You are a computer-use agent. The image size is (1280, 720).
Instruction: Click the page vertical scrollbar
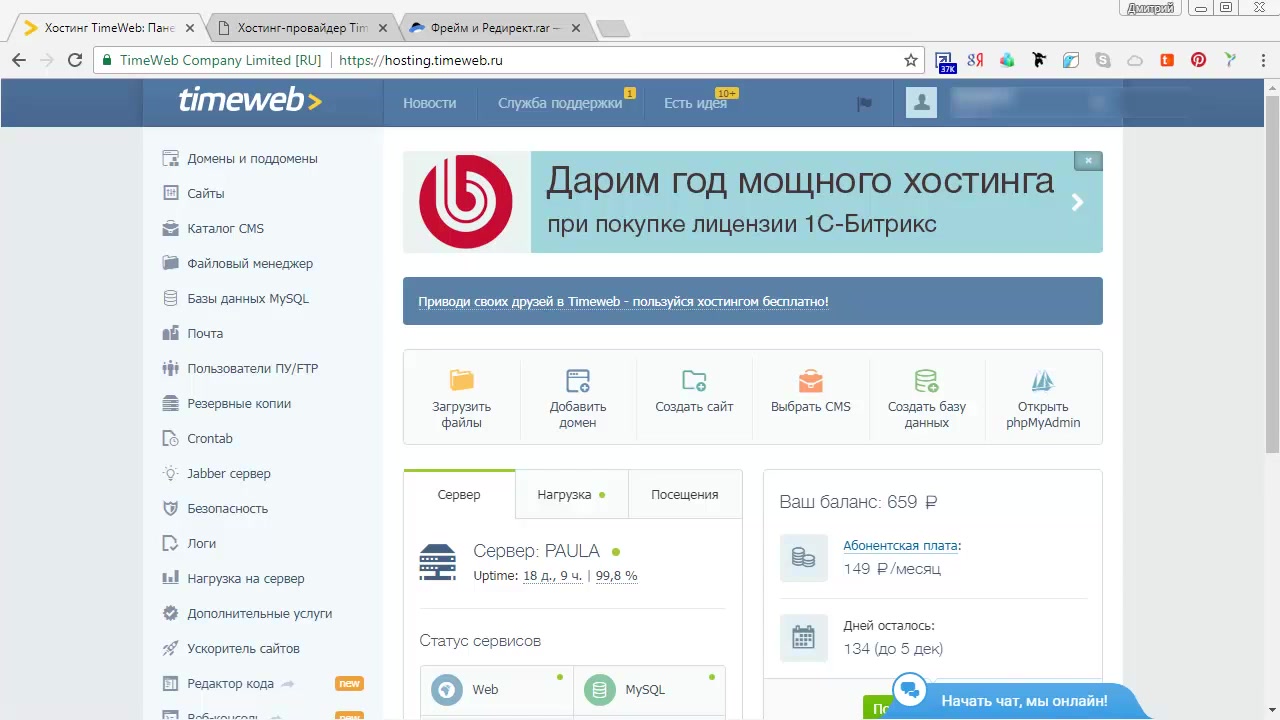pos(1272,274)
